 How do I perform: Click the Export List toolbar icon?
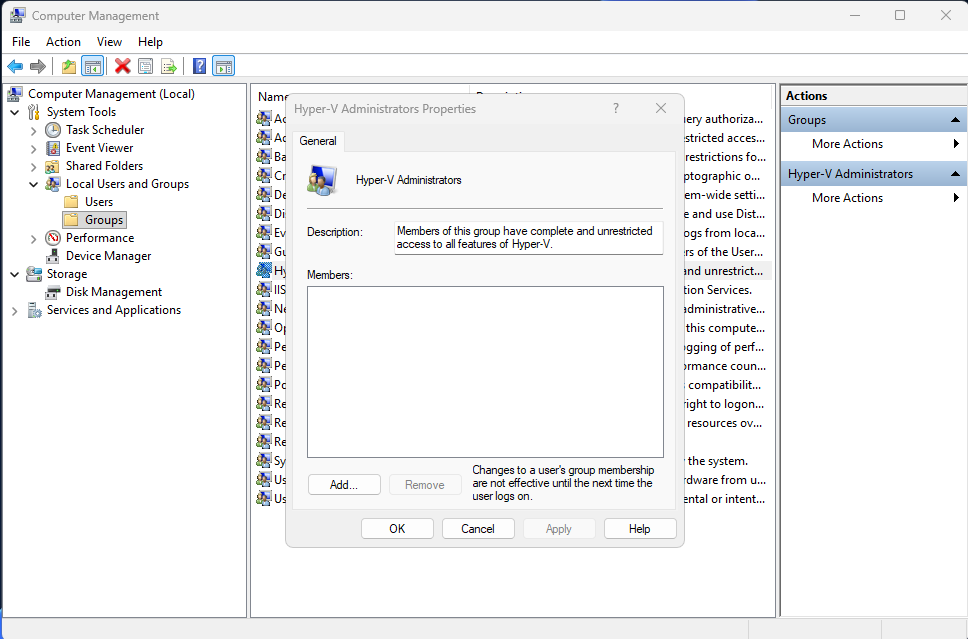(x=169, y=65)
